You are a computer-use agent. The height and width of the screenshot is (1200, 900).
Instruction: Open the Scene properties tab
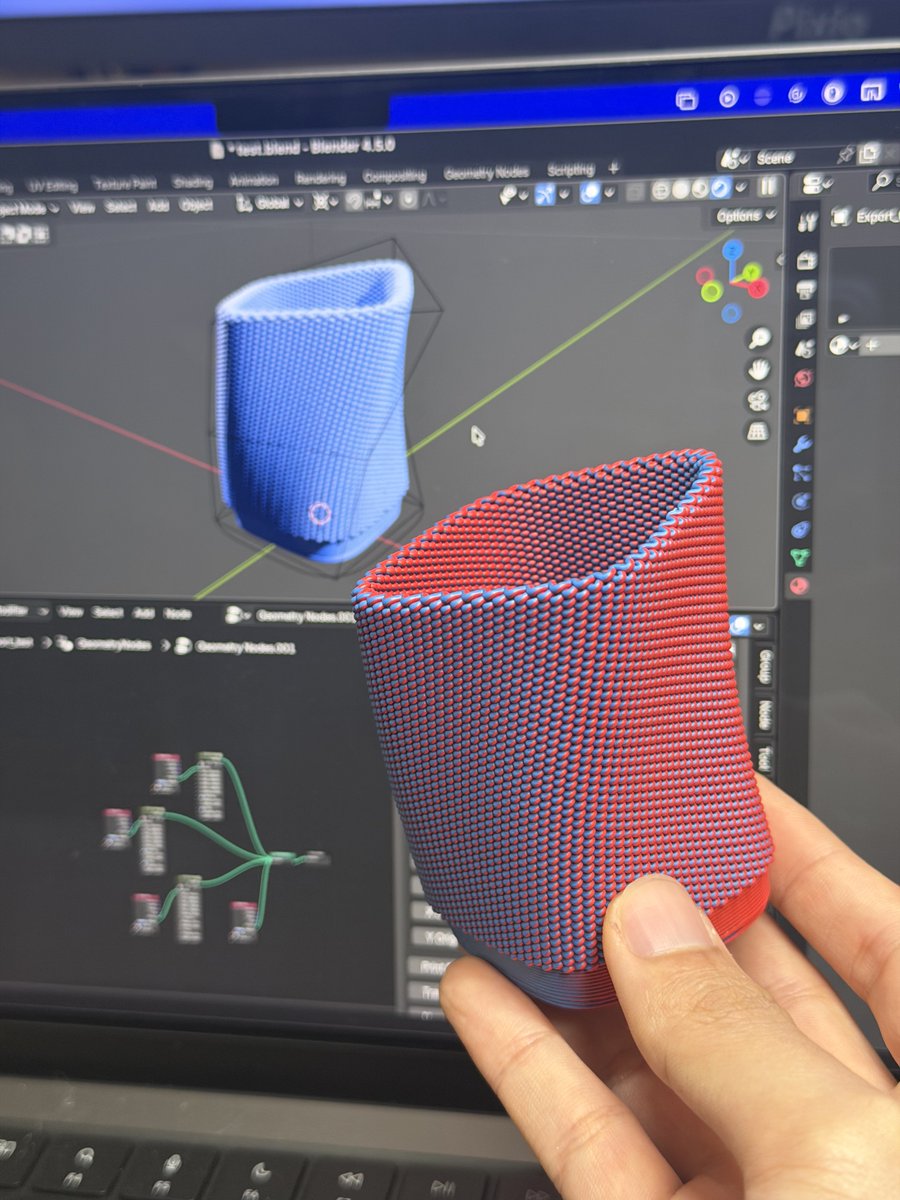[x=804, y=349]
